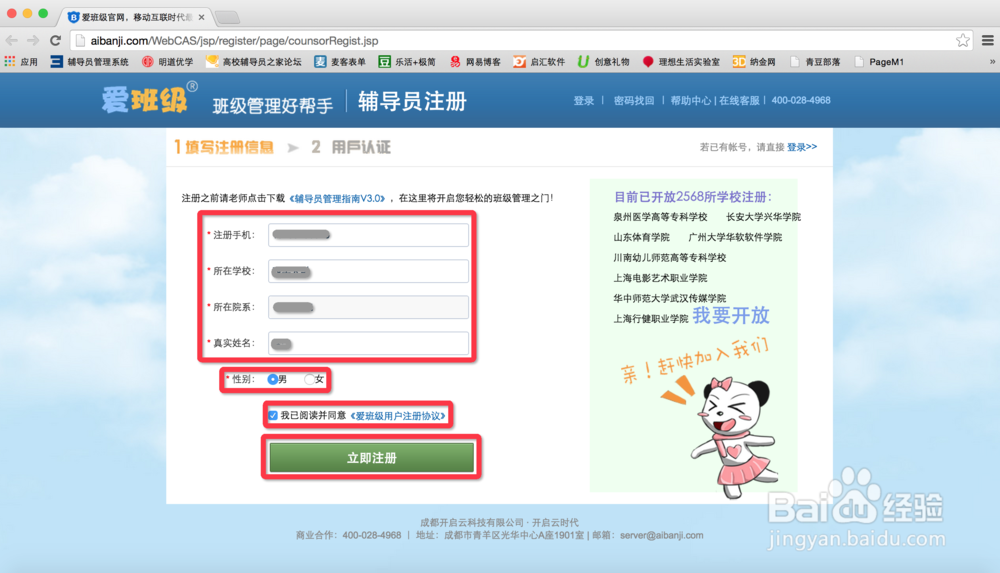
Task: Click the 真实姓名 name field
Action: click(x=368, y=343)
